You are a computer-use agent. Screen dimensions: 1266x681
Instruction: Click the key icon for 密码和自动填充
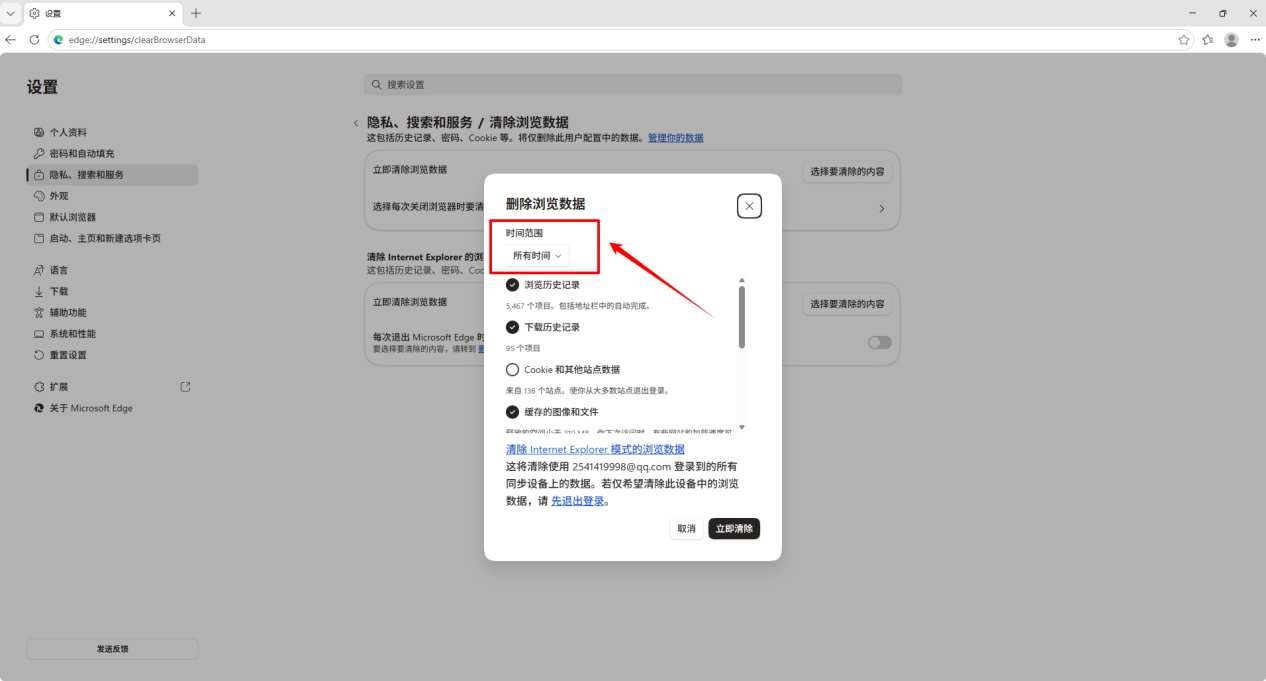tap(39, 154)
